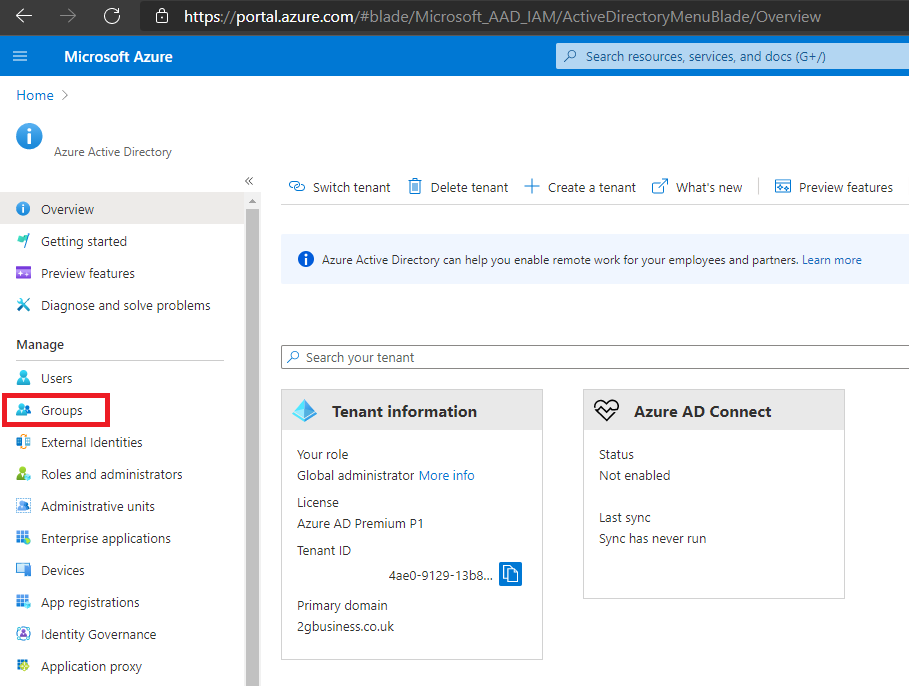Open the Azure portal hamburger menu
This screenshot has width=909, height=686.
(20, 56)
